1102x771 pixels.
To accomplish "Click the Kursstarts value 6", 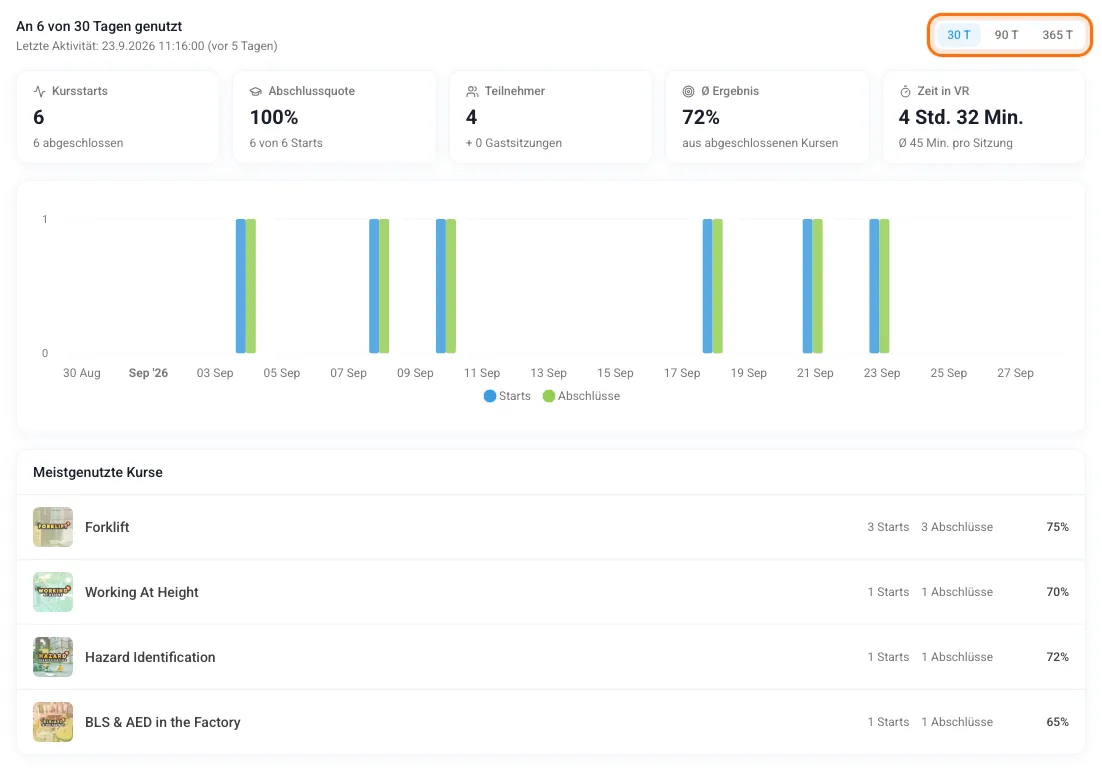I will tap(39, 117).
